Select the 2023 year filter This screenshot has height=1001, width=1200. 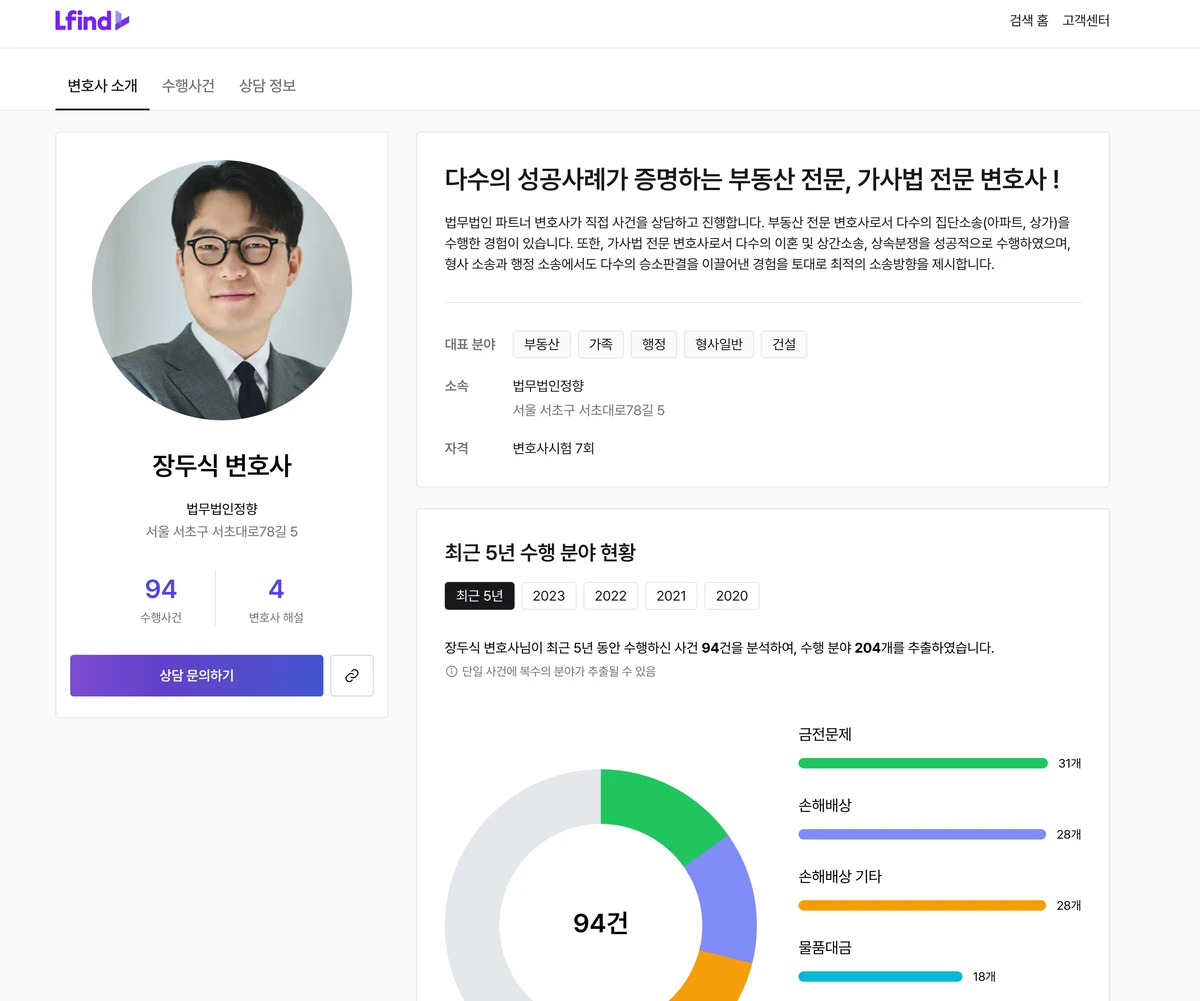point(549,596)
